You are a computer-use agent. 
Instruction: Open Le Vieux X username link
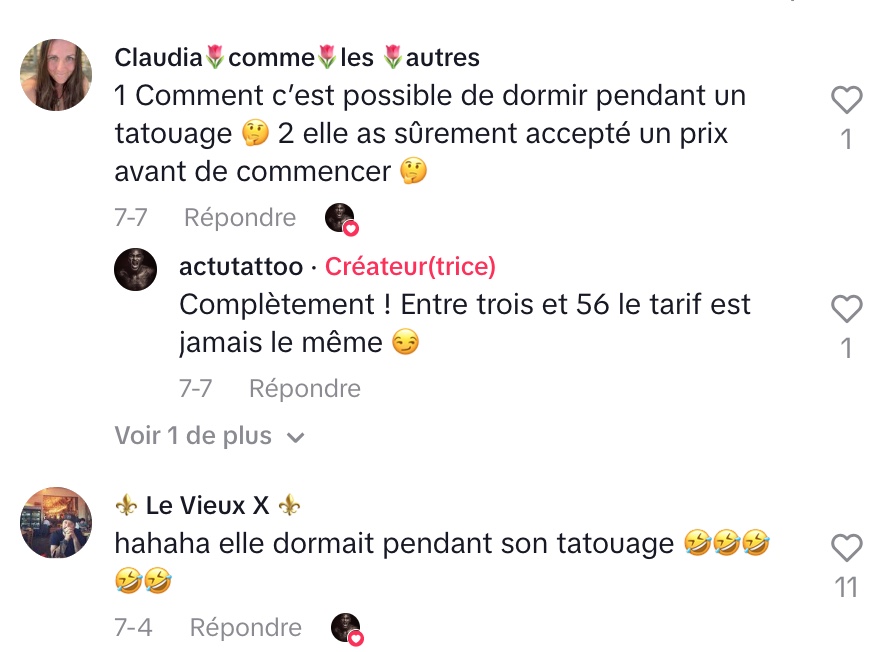pos(207,505)
